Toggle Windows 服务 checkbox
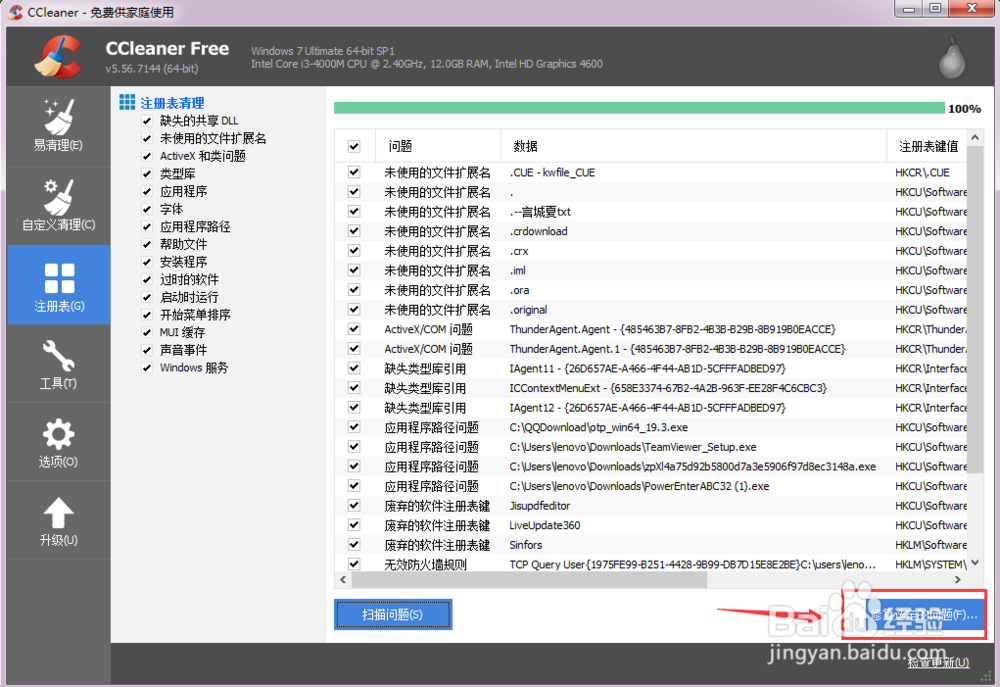The image size is (1000, 687). click(x=147, y=368)
